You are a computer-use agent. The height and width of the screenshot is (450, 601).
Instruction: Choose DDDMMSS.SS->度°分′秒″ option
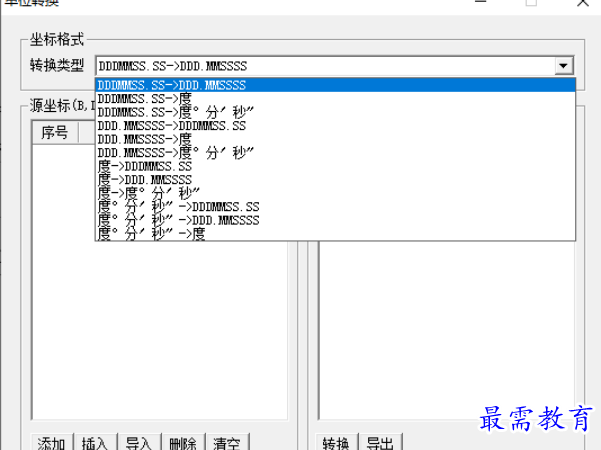[x=335, y=112]
